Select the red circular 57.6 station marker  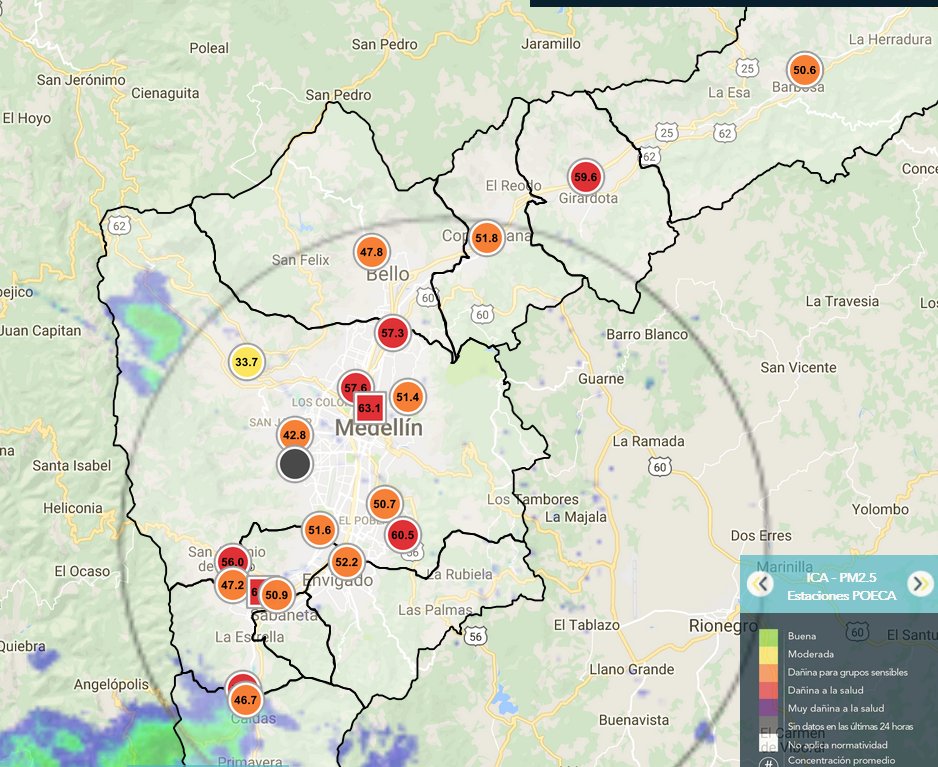354,386
